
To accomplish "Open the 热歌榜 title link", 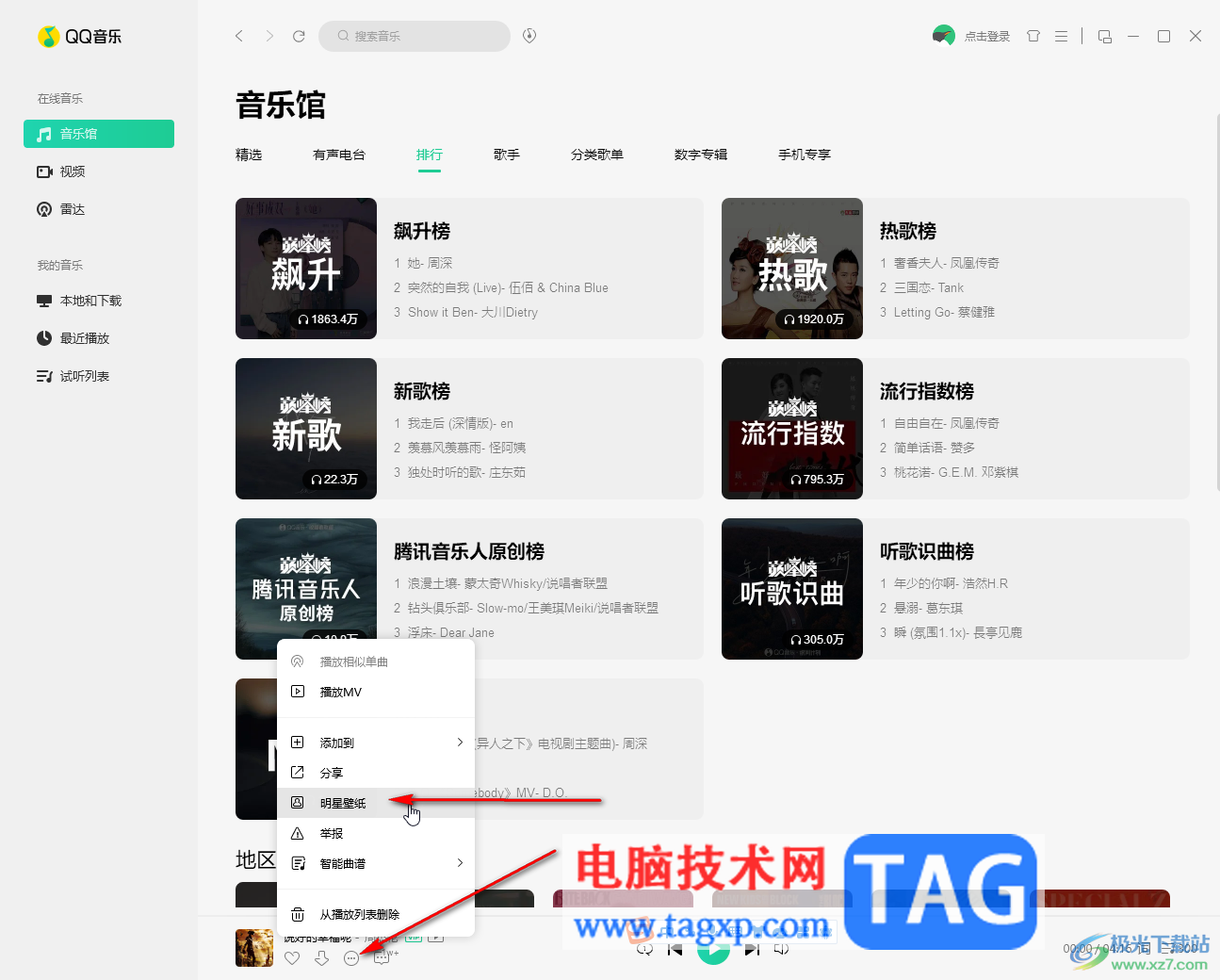I will click(x=908, y=231).
